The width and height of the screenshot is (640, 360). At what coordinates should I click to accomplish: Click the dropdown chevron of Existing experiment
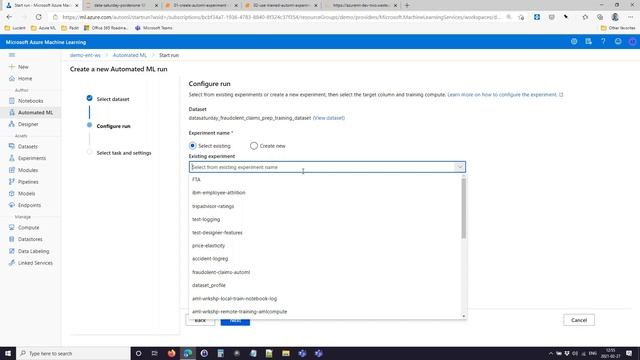click(459, 167)
